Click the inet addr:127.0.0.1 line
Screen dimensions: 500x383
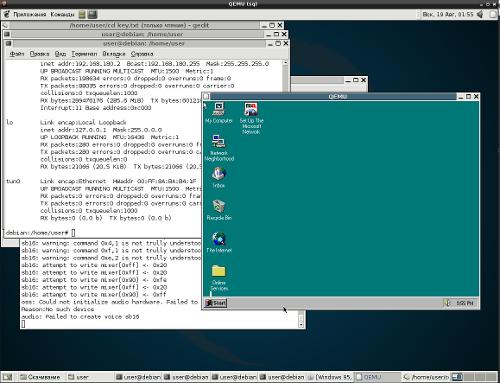(101, 130)
